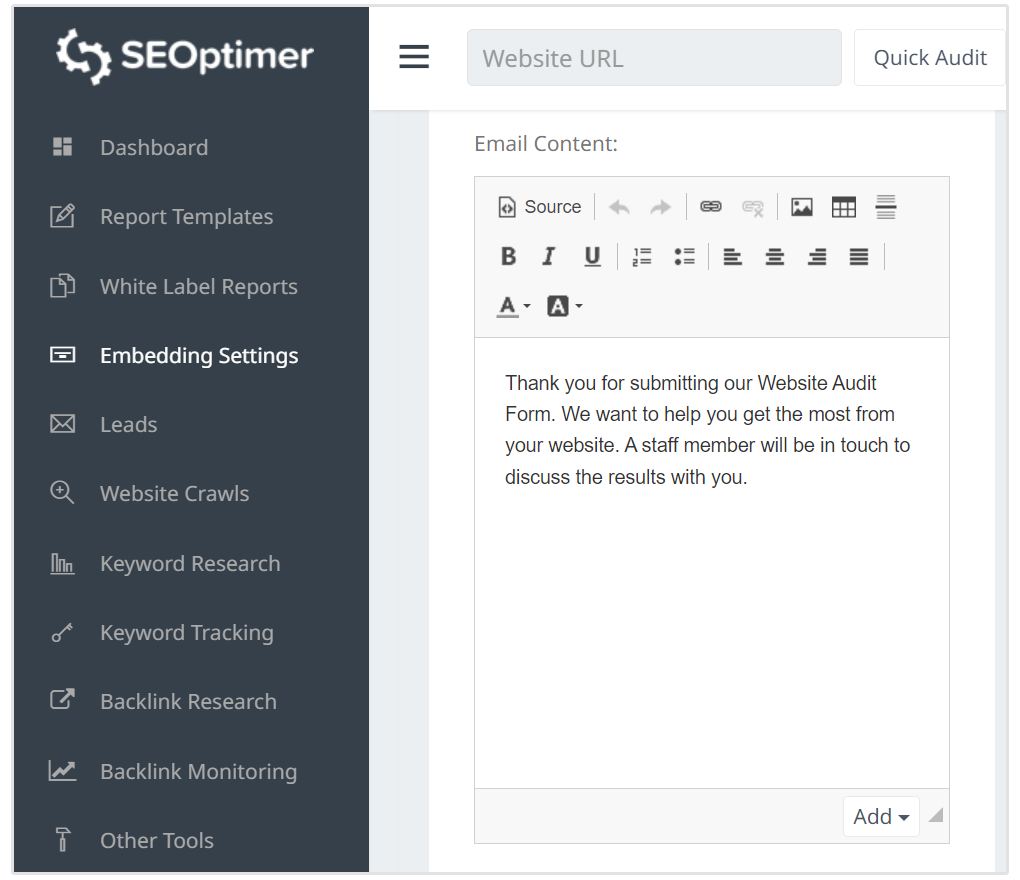Image resolution: width=1020 pixels, height=880 pixels.
Task: Insert a table in the editor
Action: (x=844, y=207)
